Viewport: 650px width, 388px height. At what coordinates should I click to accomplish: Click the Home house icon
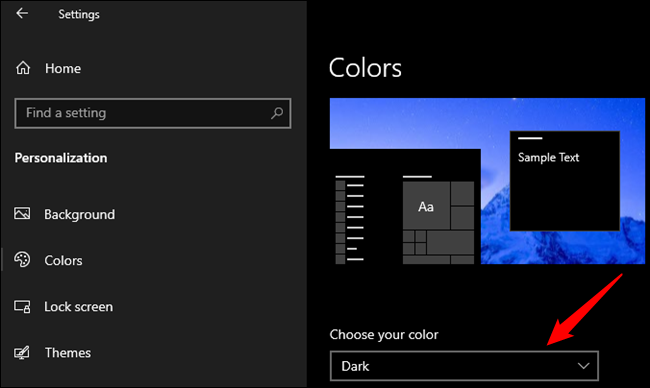click(23, 68)
